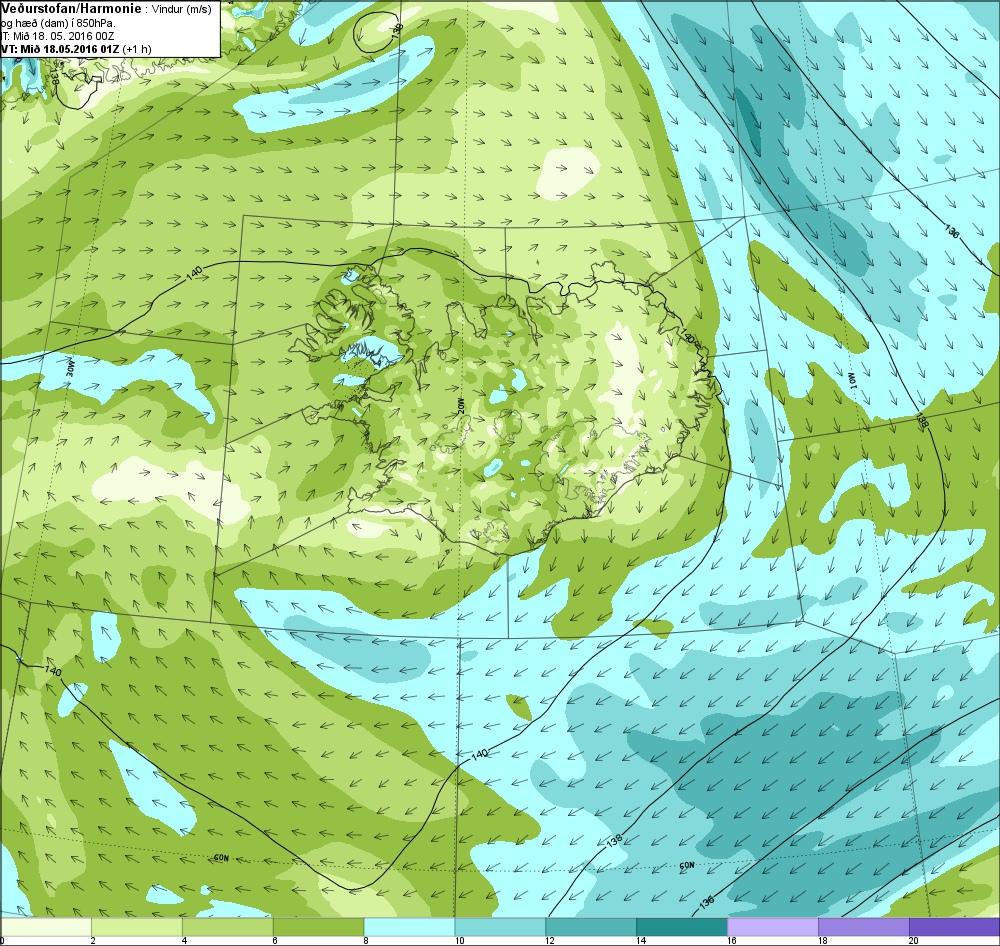The image size is (1000, 946).
Task: Click the '138' label on the small closed contour
Action: [x=399, y=29]
